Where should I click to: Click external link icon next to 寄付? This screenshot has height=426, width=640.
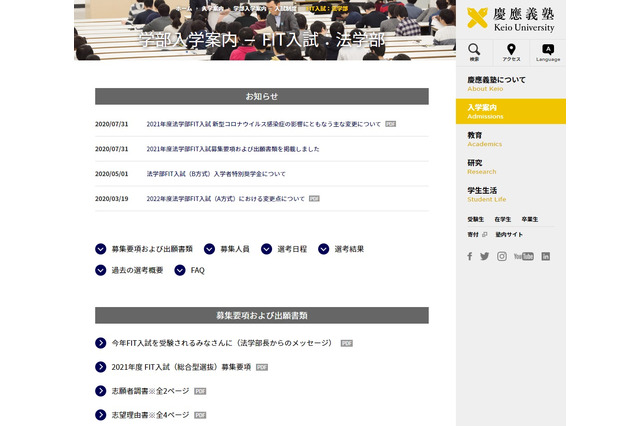coord(484,235)
